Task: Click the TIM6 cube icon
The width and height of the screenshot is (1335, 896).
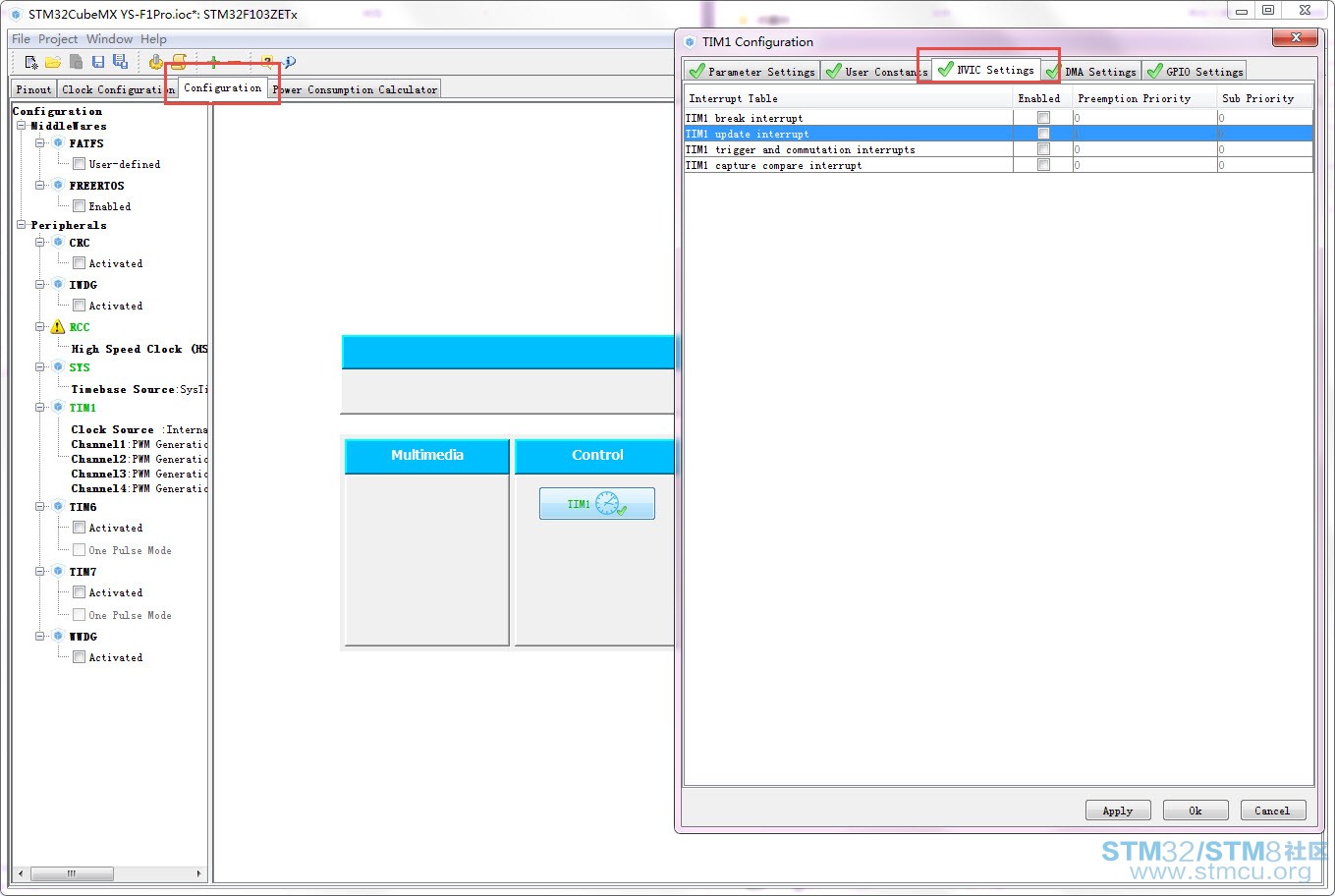Action: [x=58, y=507]
